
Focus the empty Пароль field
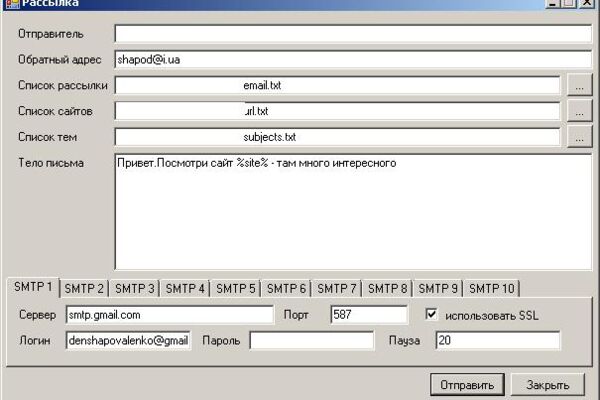coord(312,340)
